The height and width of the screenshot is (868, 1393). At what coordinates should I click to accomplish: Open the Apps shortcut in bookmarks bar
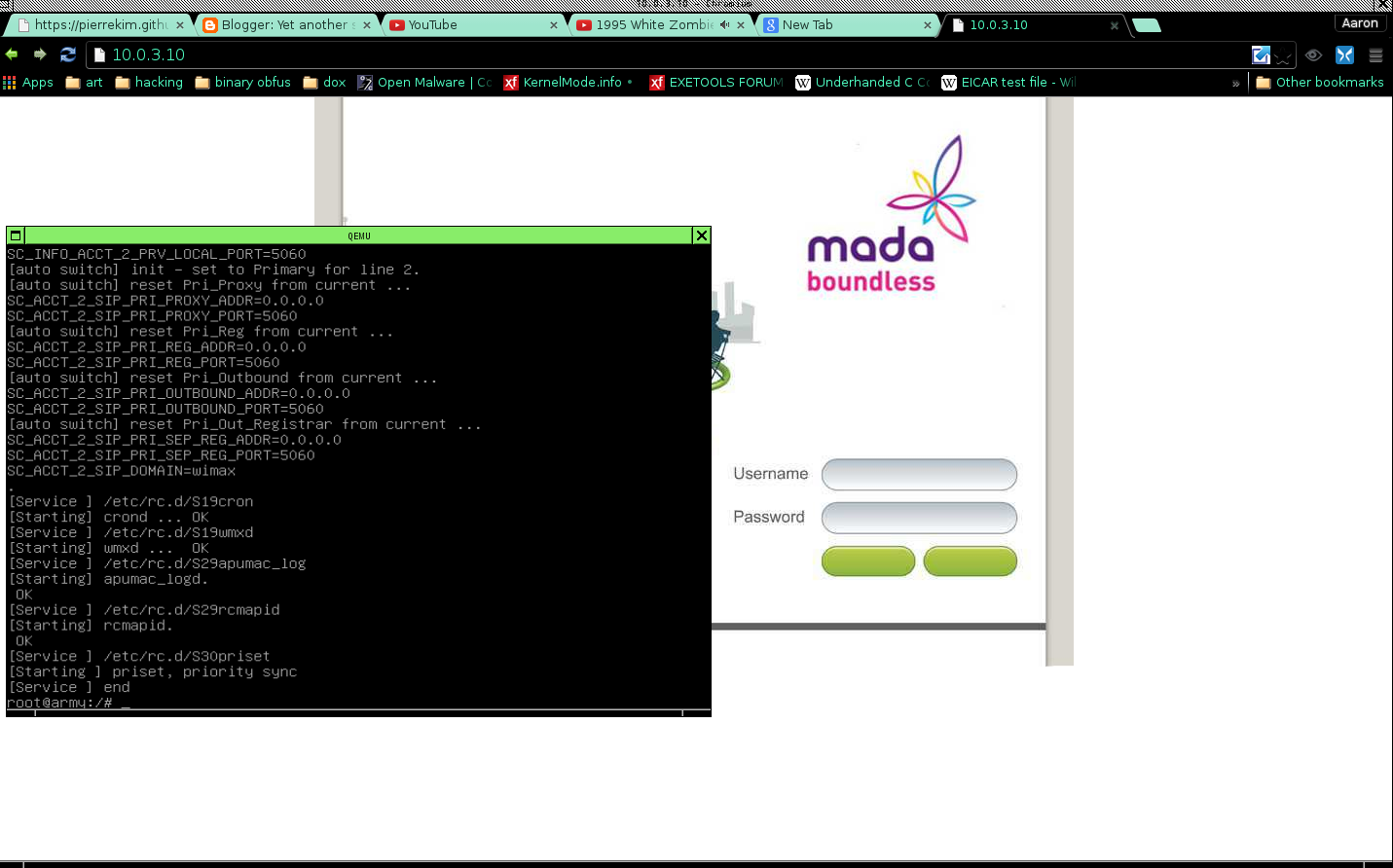(28, 83)
